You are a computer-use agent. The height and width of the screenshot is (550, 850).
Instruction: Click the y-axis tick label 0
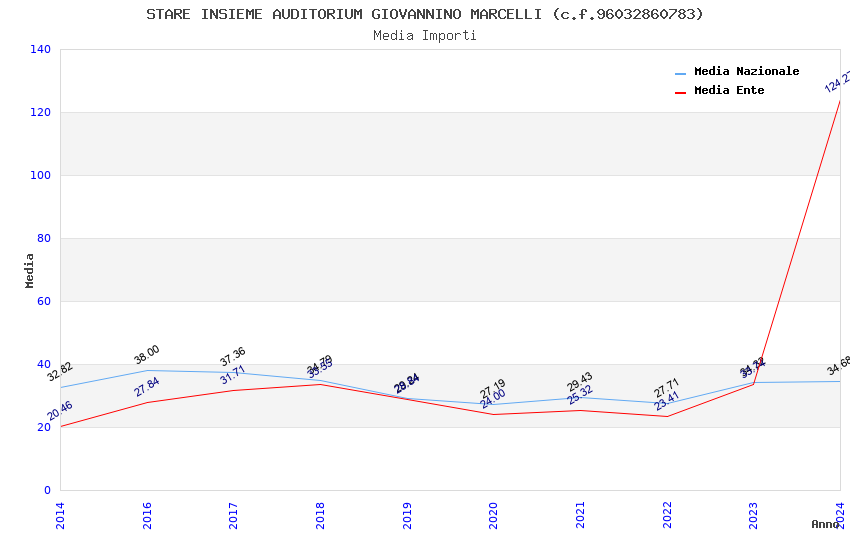[48, 490]
